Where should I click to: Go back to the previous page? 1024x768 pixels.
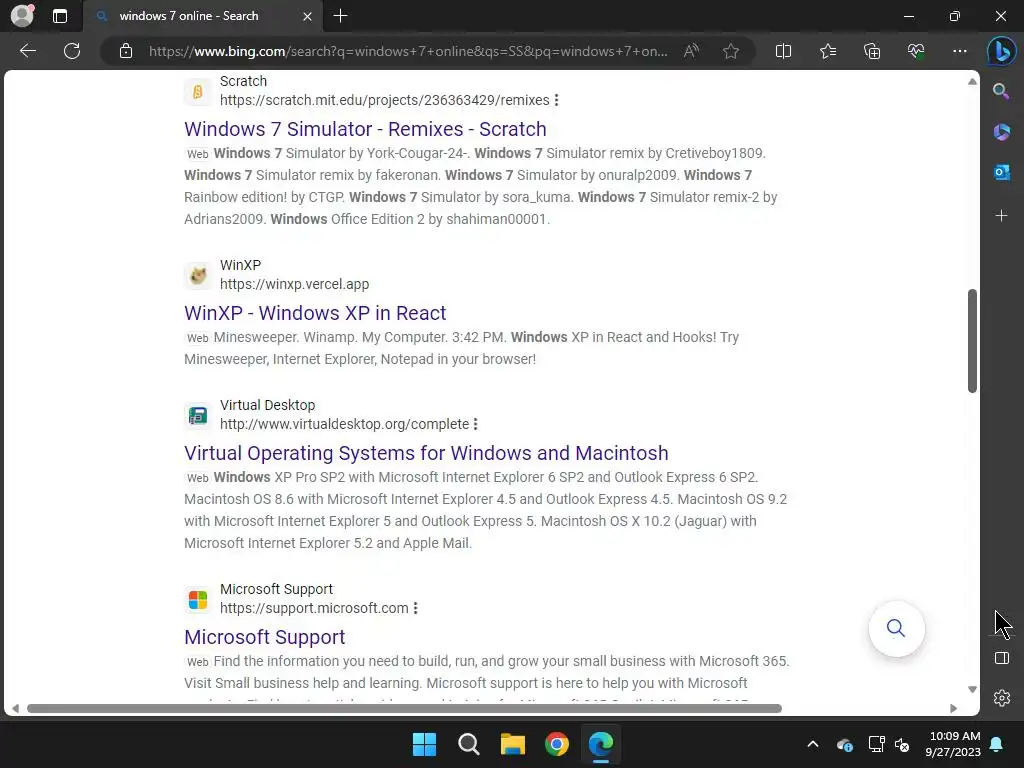[x=28, y=51]
